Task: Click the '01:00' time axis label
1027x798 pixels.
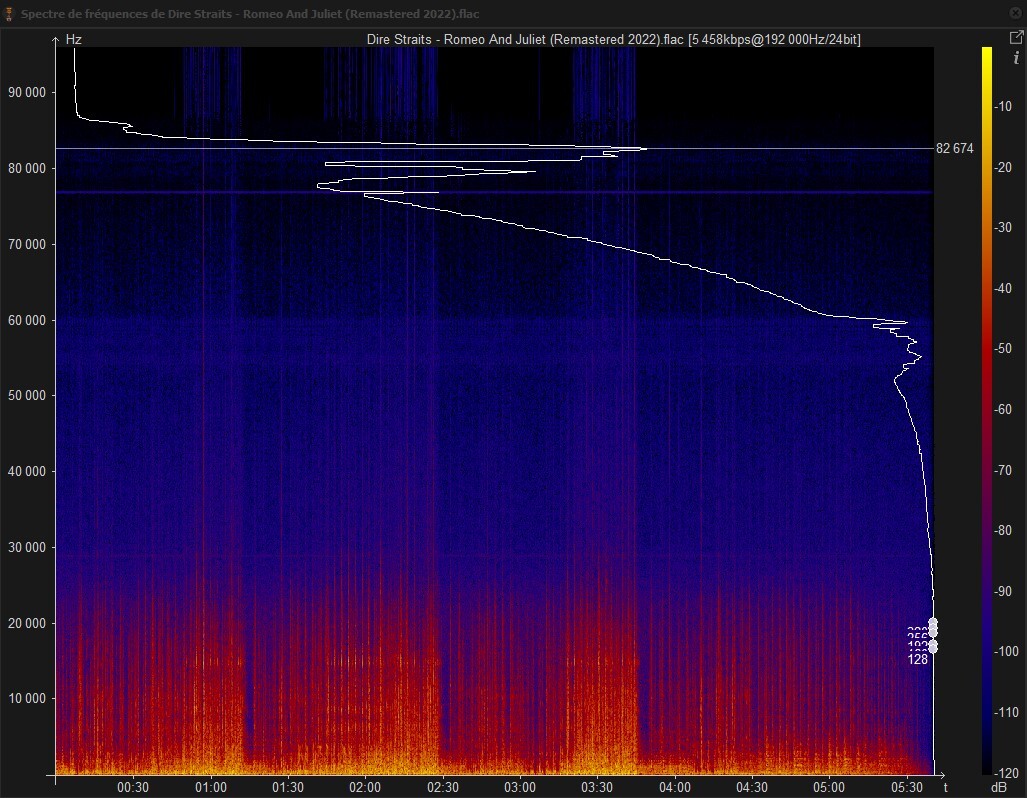Action: pyautogui.click(x=211, y=788)
